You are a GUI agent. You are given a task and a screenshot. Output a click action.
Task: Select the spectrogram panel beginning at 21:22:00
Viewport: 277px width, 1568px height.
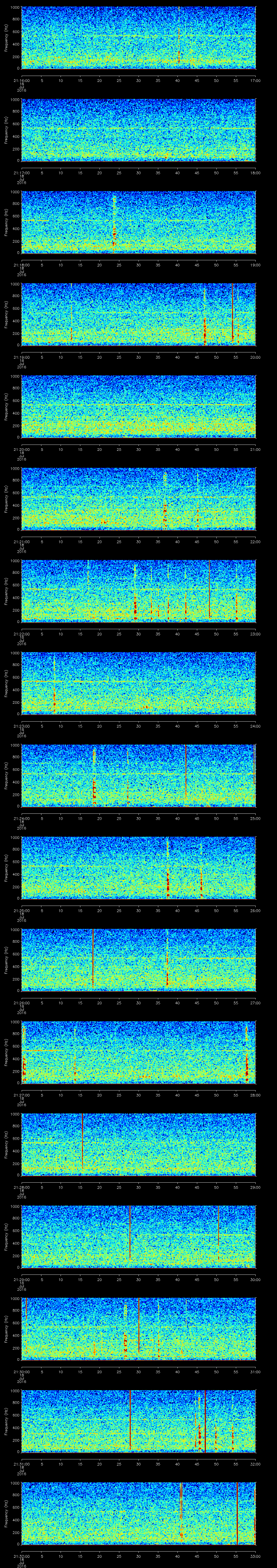[x=138, y=591]
